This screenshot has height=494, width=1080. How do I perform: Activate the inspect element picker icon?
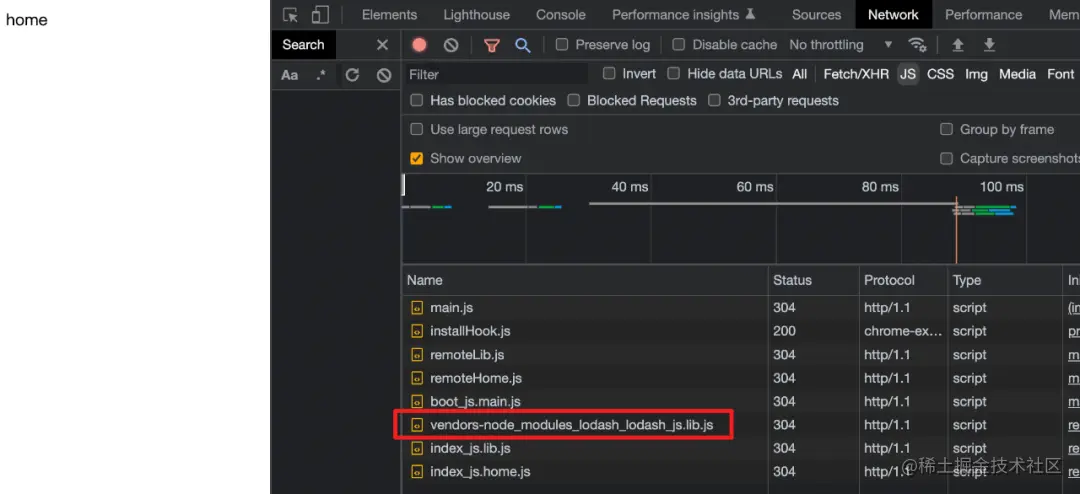pos(291,15)
